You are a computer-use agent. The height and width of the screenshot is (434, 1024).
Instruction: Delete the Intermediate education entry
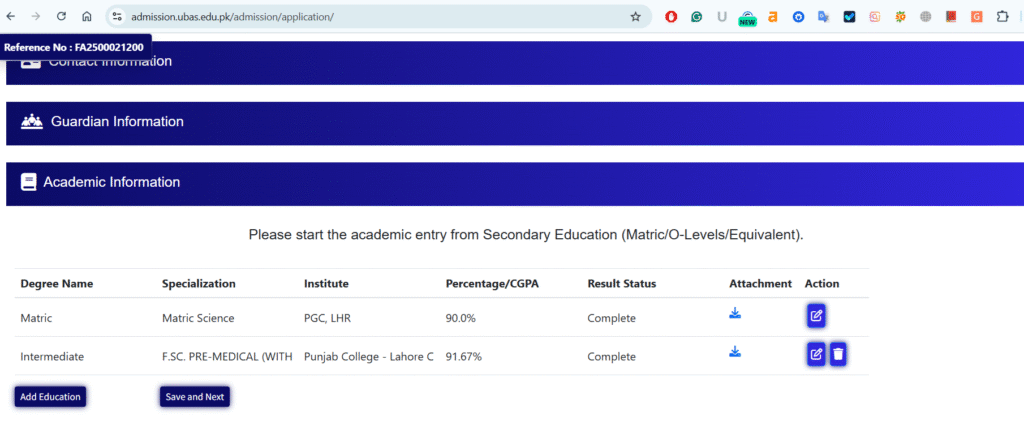838,354
